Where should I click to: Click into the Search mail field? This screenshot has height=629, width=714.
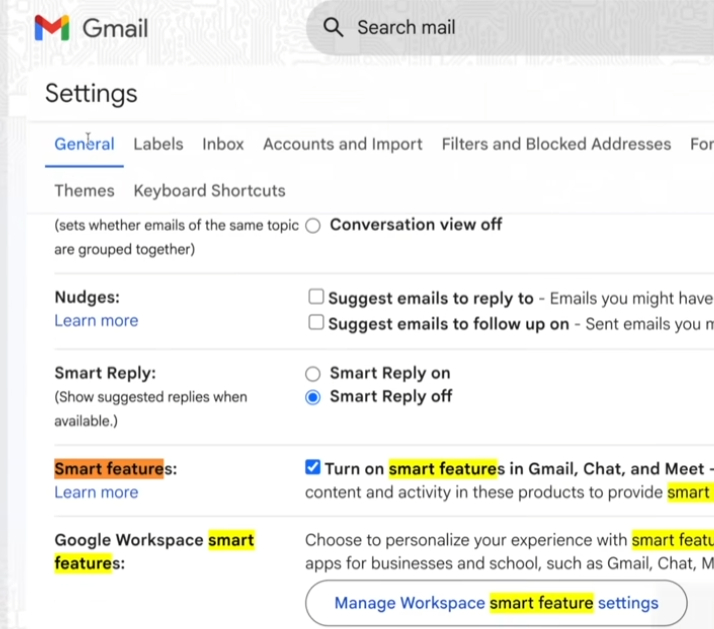pyautogui.click(x=500, y=27)
